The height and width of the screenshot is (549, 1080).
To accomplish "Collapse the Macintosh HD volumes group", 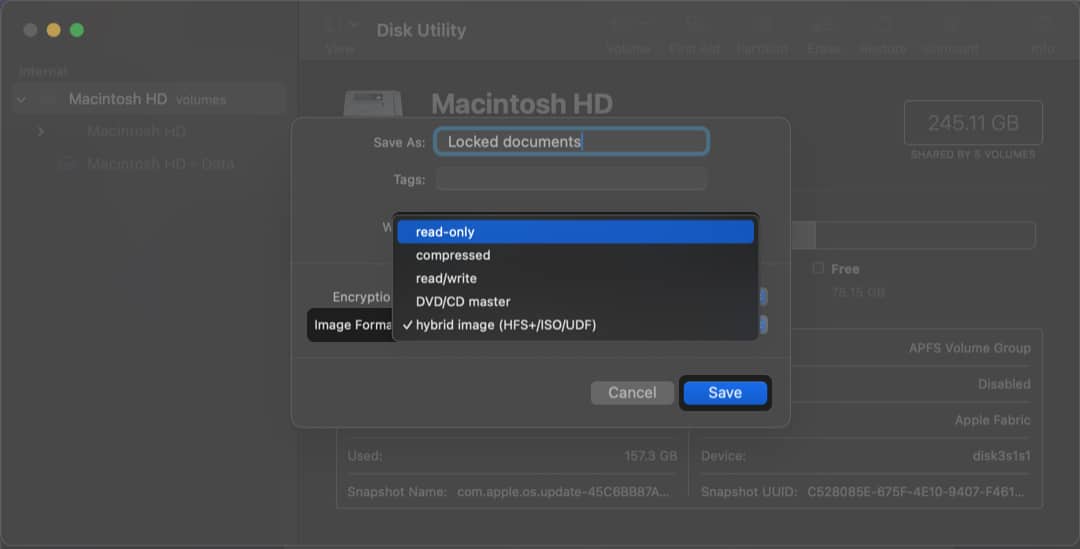I will (x=21, y=100).
